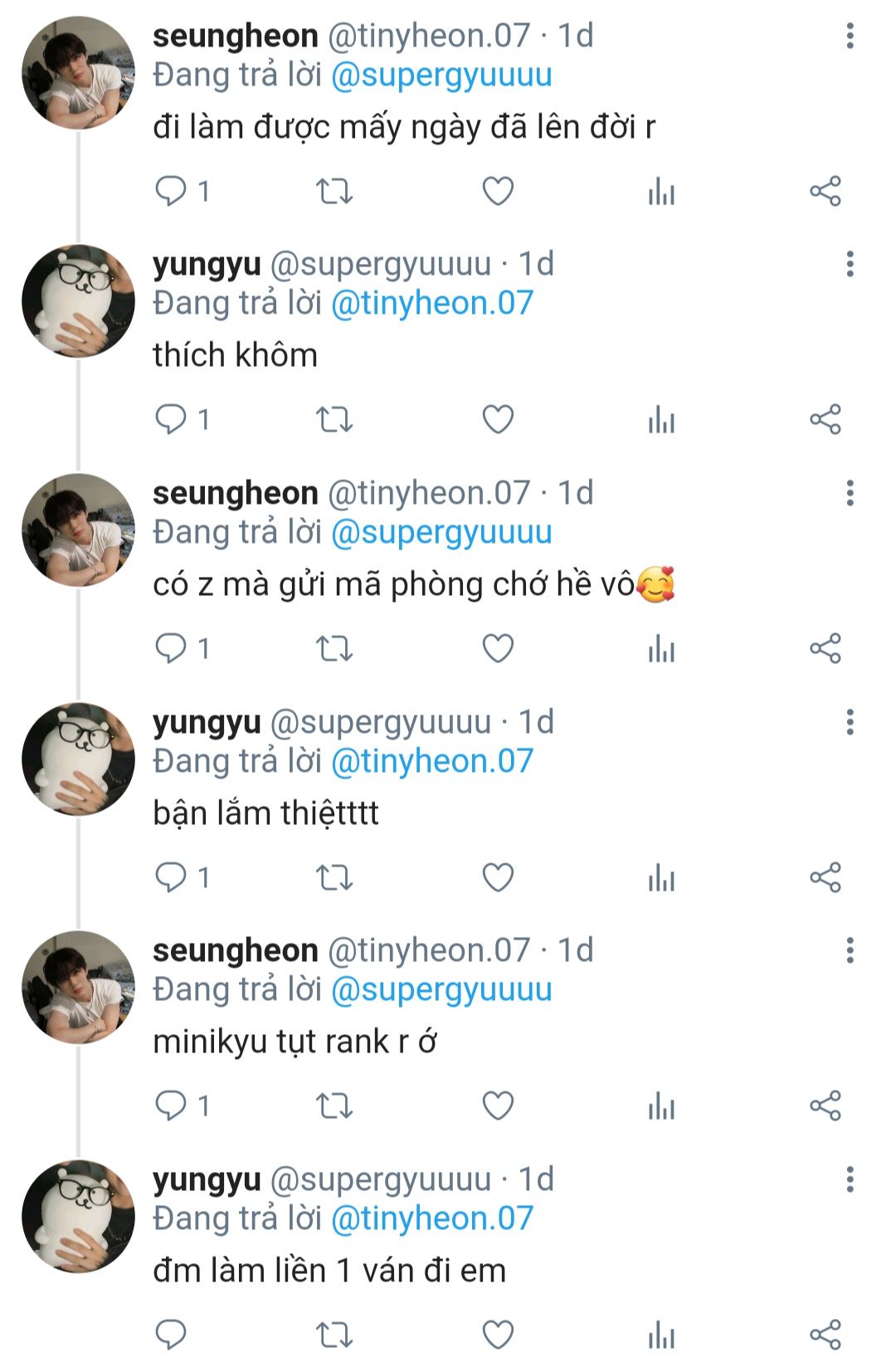The width and height of the screenshot is (896, 1357).
Task: Like the "thích khôm" reply
Action: 498,420
